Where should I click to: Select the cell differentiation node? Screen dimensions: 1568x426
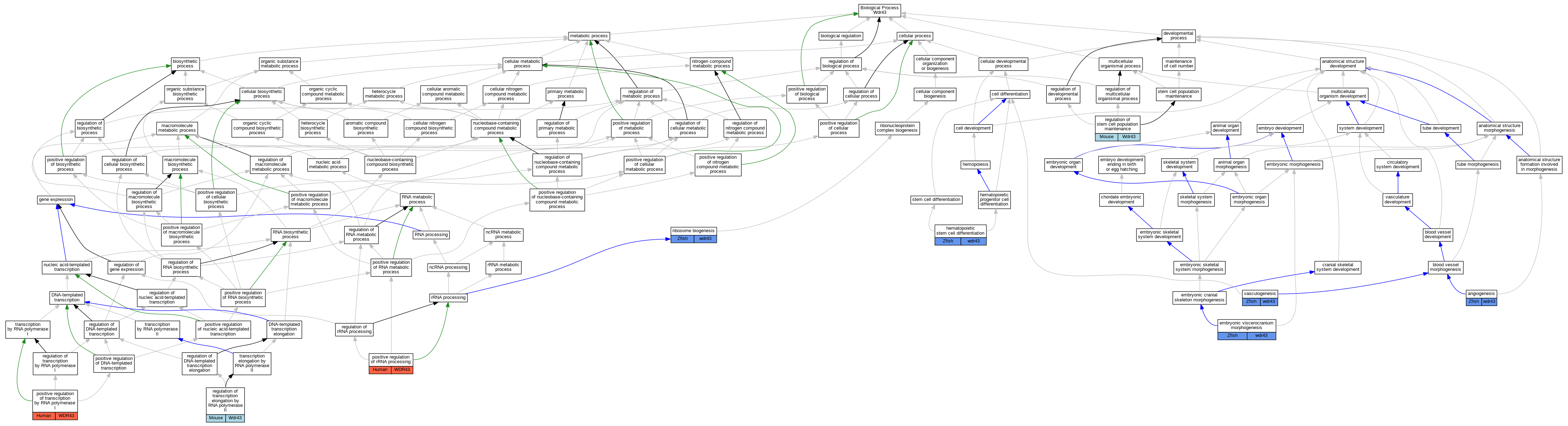(x=1010, y=94)
